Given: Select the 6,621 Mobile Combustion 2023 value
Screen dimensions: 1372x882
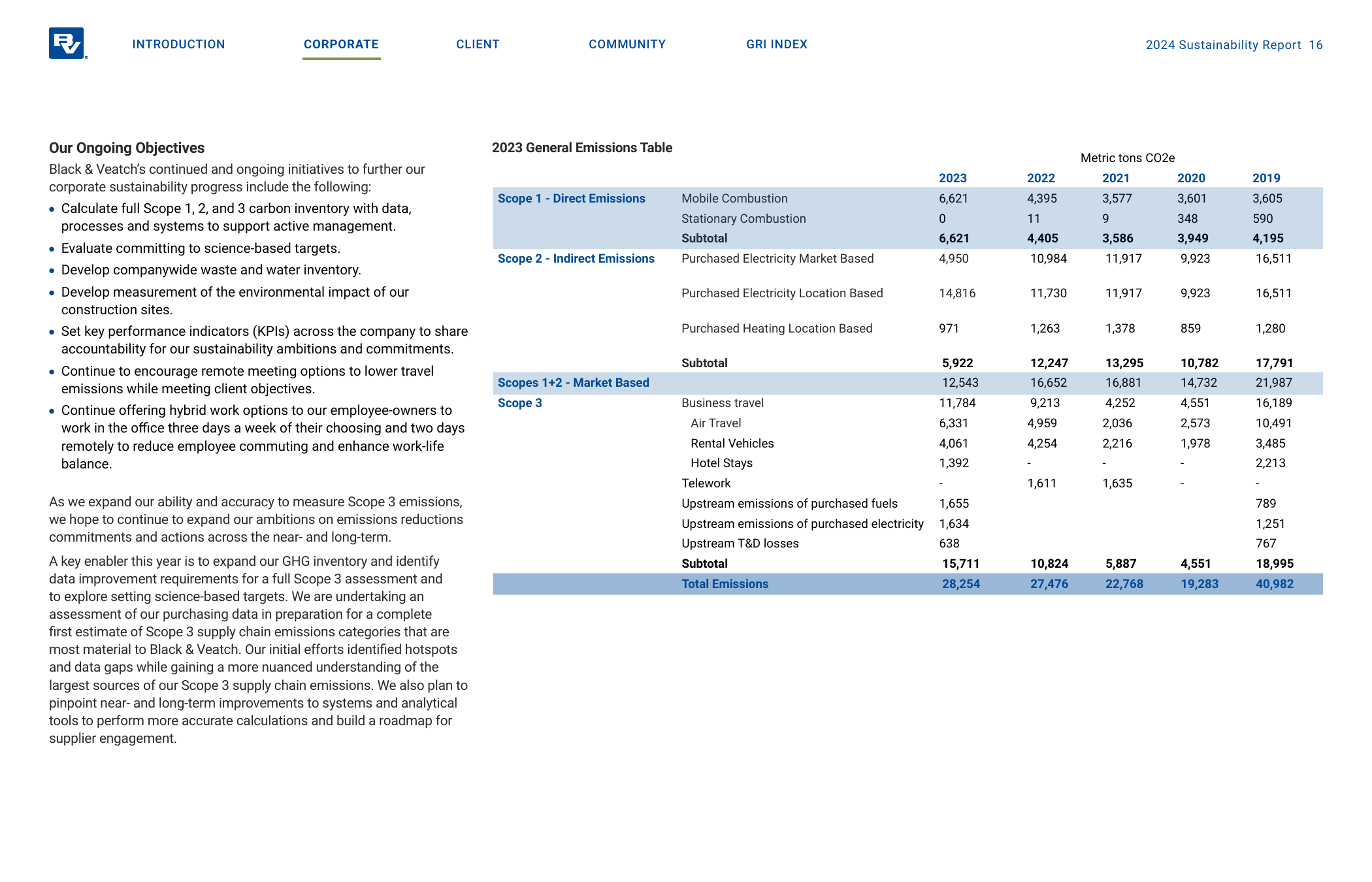Looking at the screenshot, I should click(954, 199).
